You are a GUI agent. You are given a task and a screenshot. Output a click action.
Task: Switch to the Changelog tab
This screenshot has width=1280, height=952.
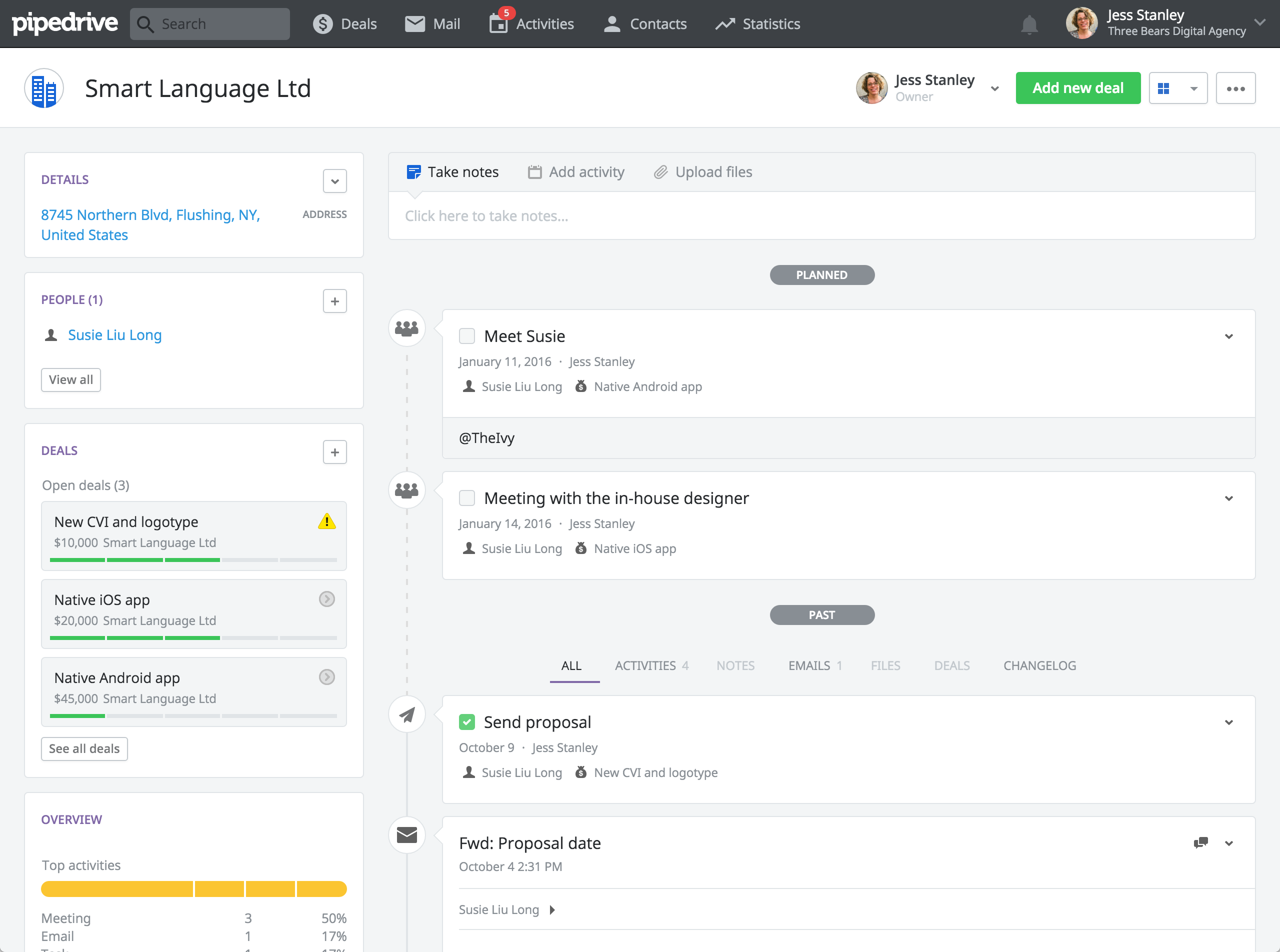click(1039, 665)
